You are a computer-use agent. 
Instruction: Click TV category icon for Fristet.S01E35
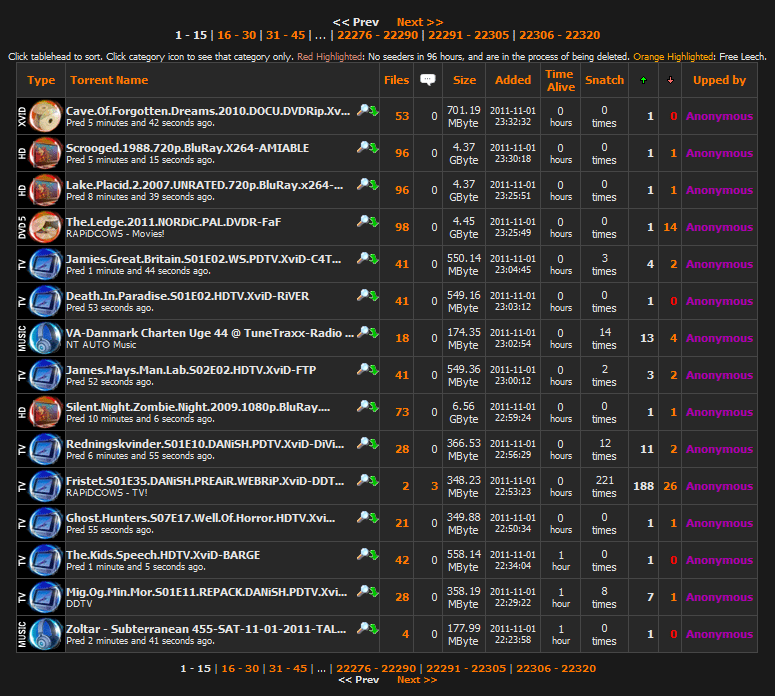click(41, 486)
